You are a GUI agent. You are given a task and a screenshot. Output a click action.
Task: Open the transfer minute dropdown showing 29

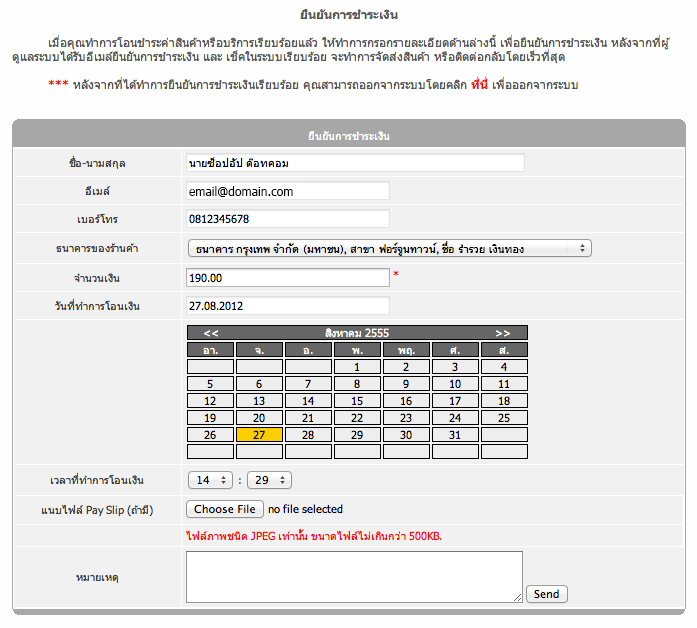click(x=269, y=480)
